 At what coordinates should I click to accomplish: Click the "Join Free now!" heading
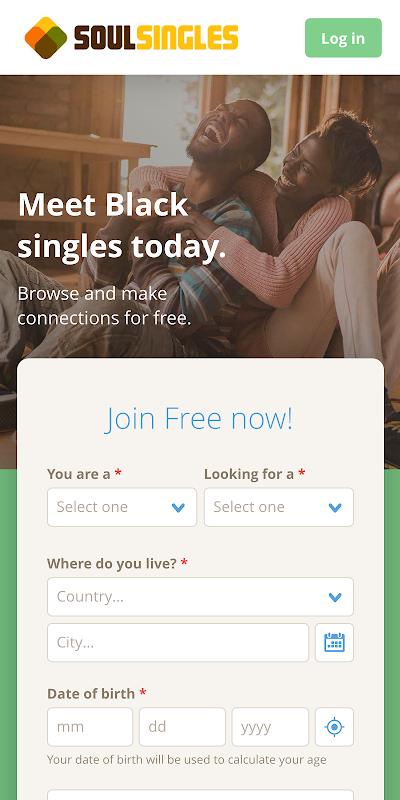click(x=199, y=418)
